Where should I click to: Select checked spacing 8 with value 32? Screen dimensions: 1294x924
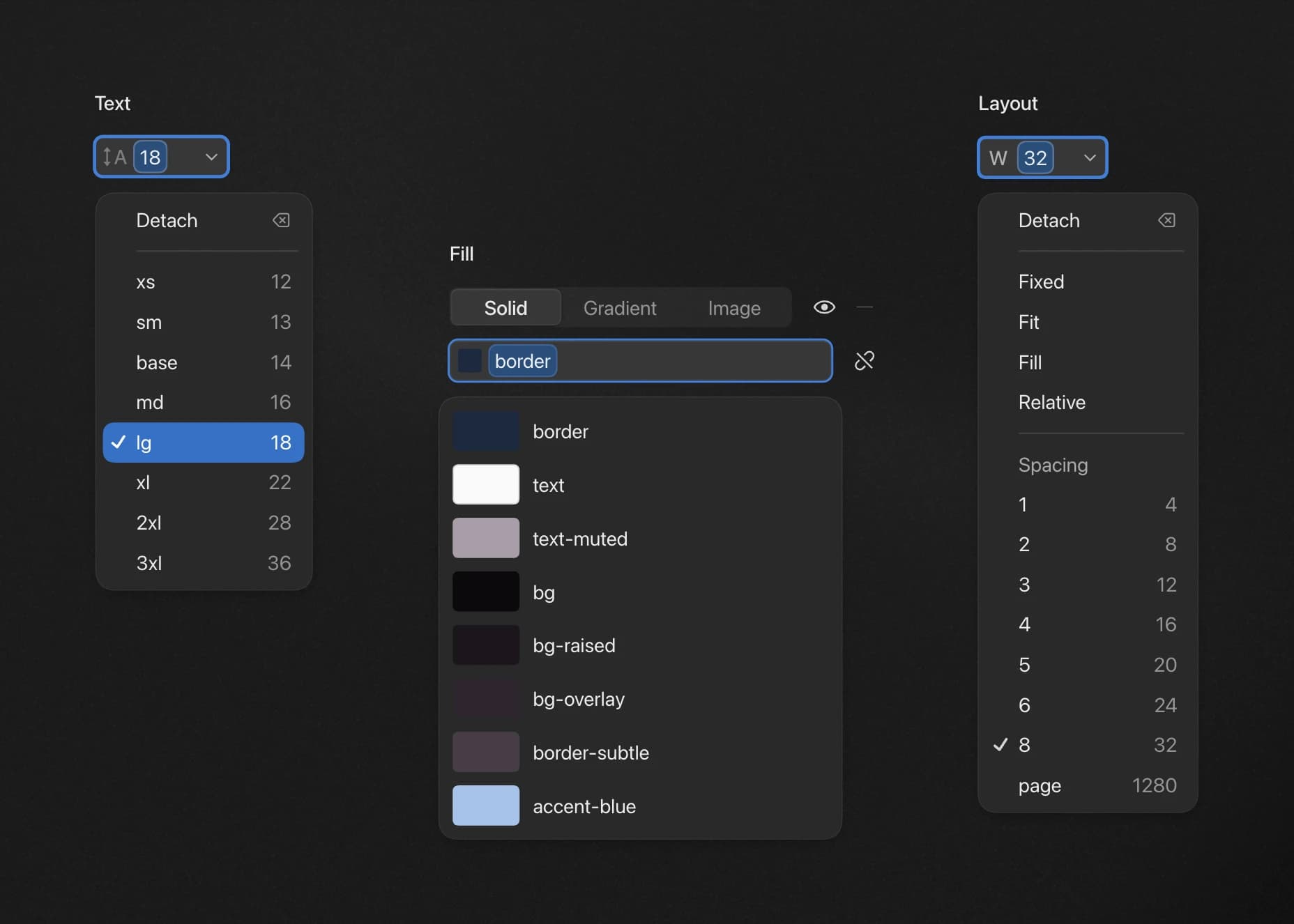click(1088, 745)
